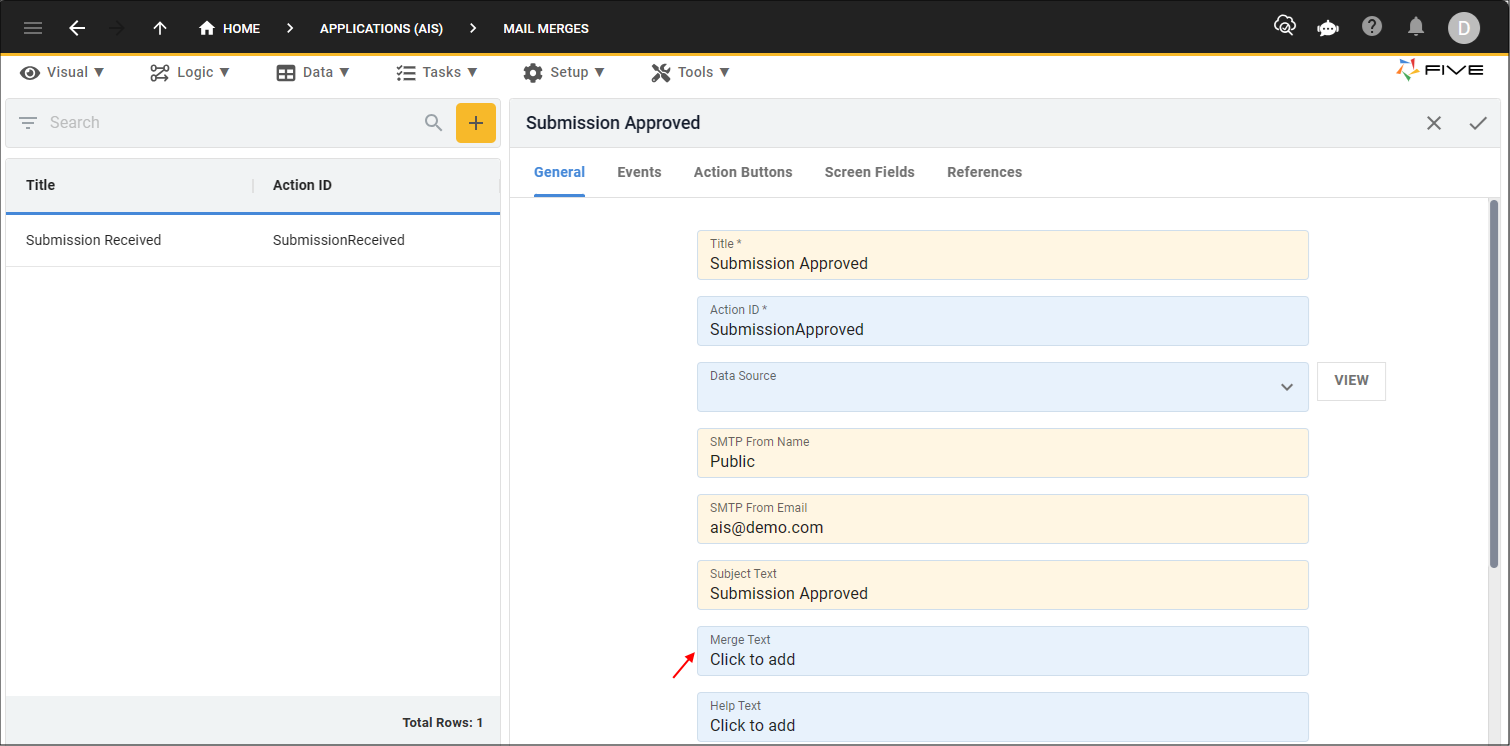Save form with the checkmark icon
The image size is (1510, 746).
pyautogui.click(x=1478, y=123)
